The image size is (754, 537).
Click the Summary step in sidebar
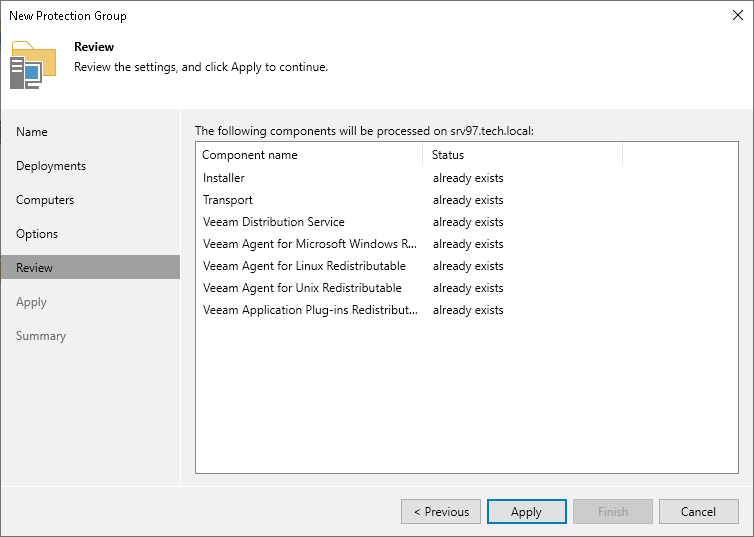41,336
